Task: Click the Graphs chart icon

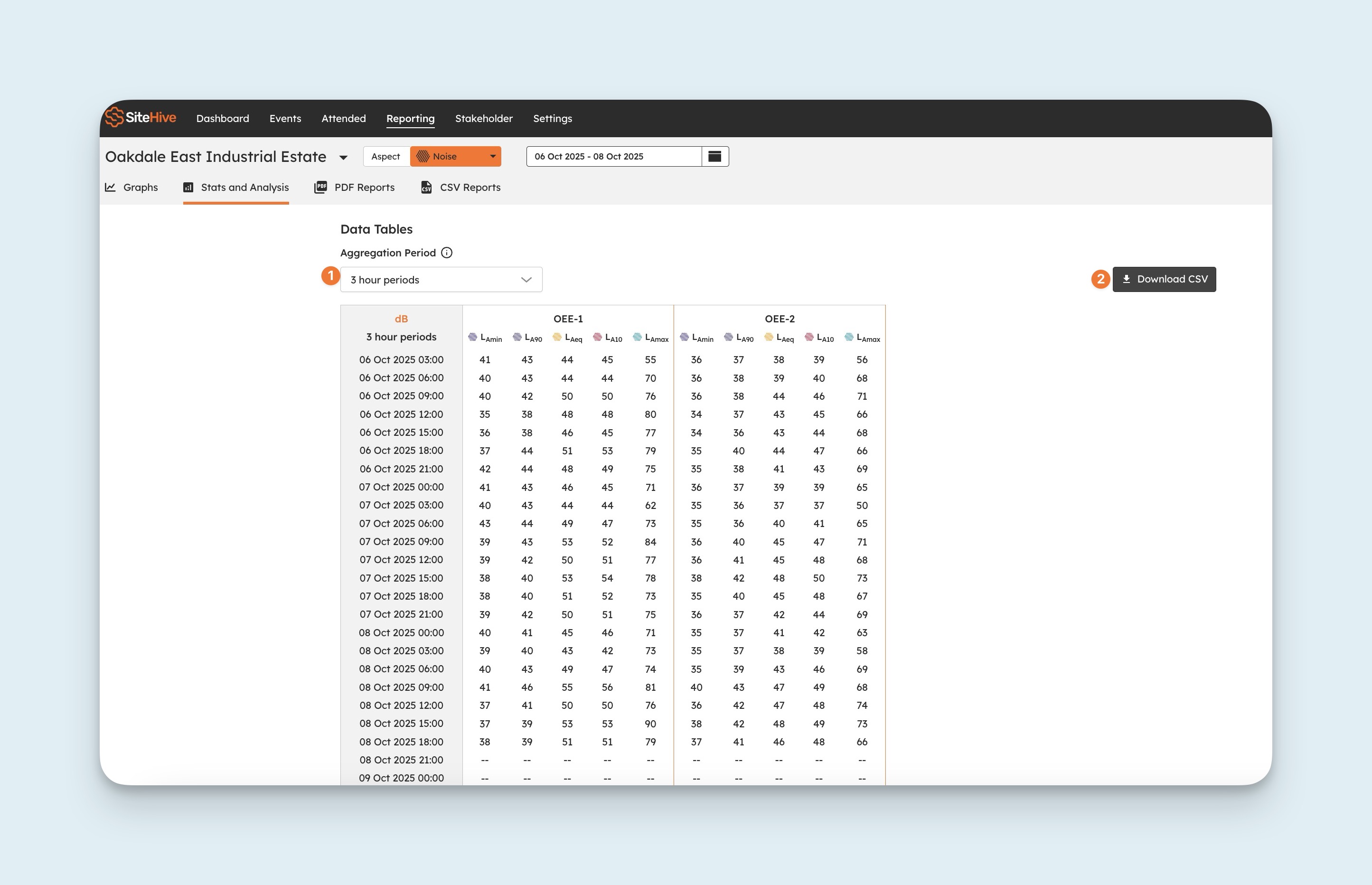Action: pos(110,188)
